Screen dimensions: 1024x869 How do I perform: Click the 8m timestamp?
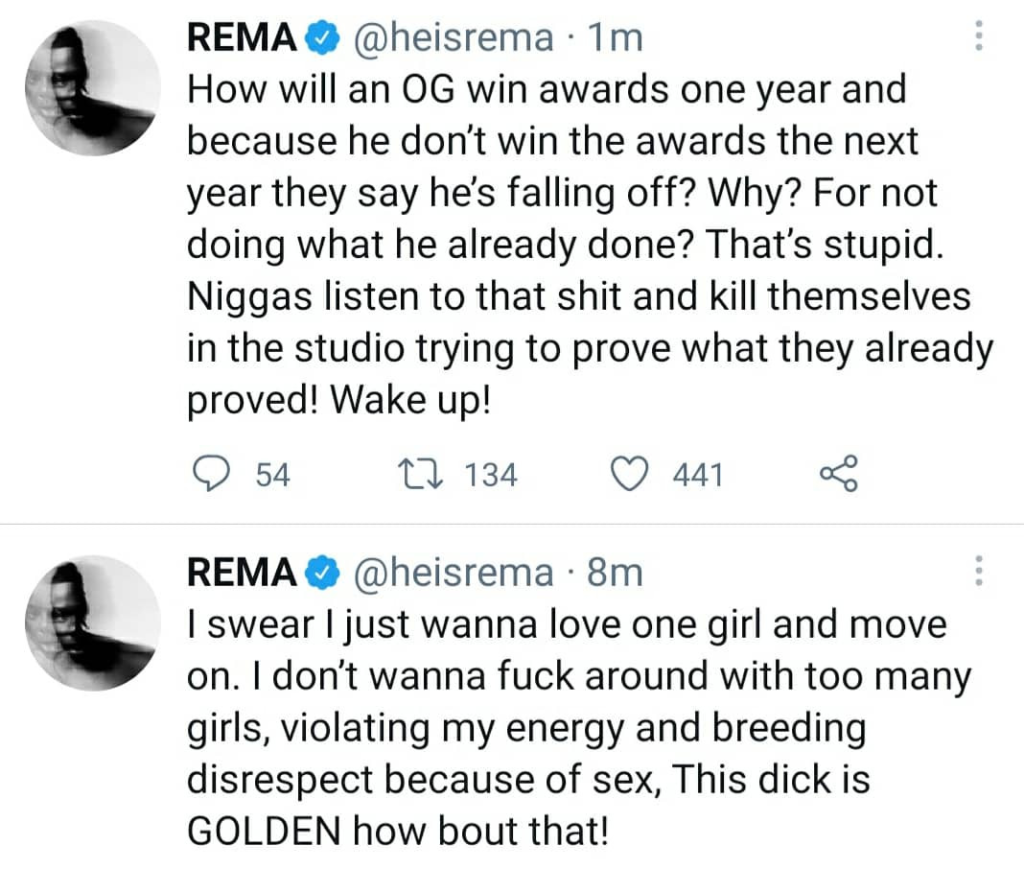614,574
